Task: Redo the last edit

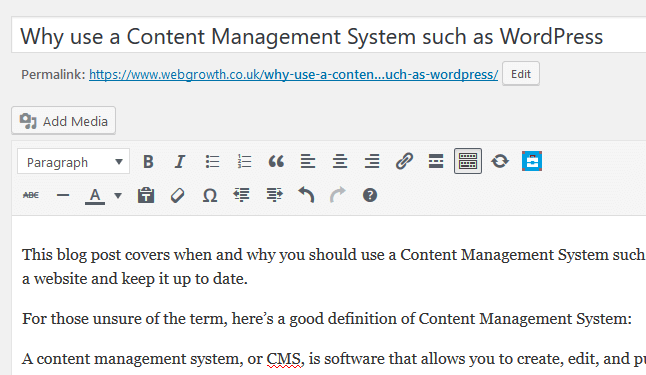Action: [x=338, y=195]
